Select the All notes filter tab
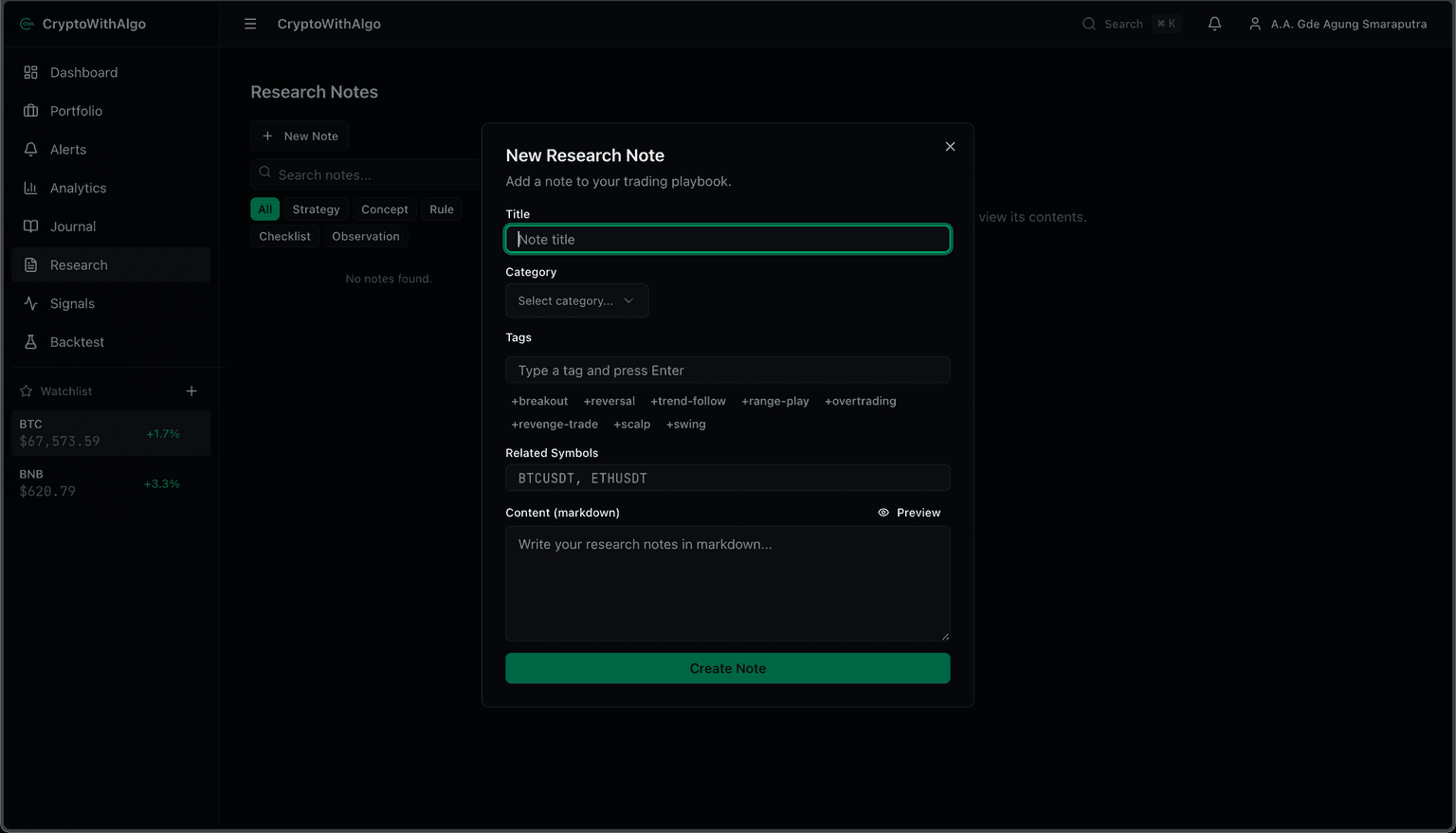This screenshot has width=1456, height=833. pos(264,208)
